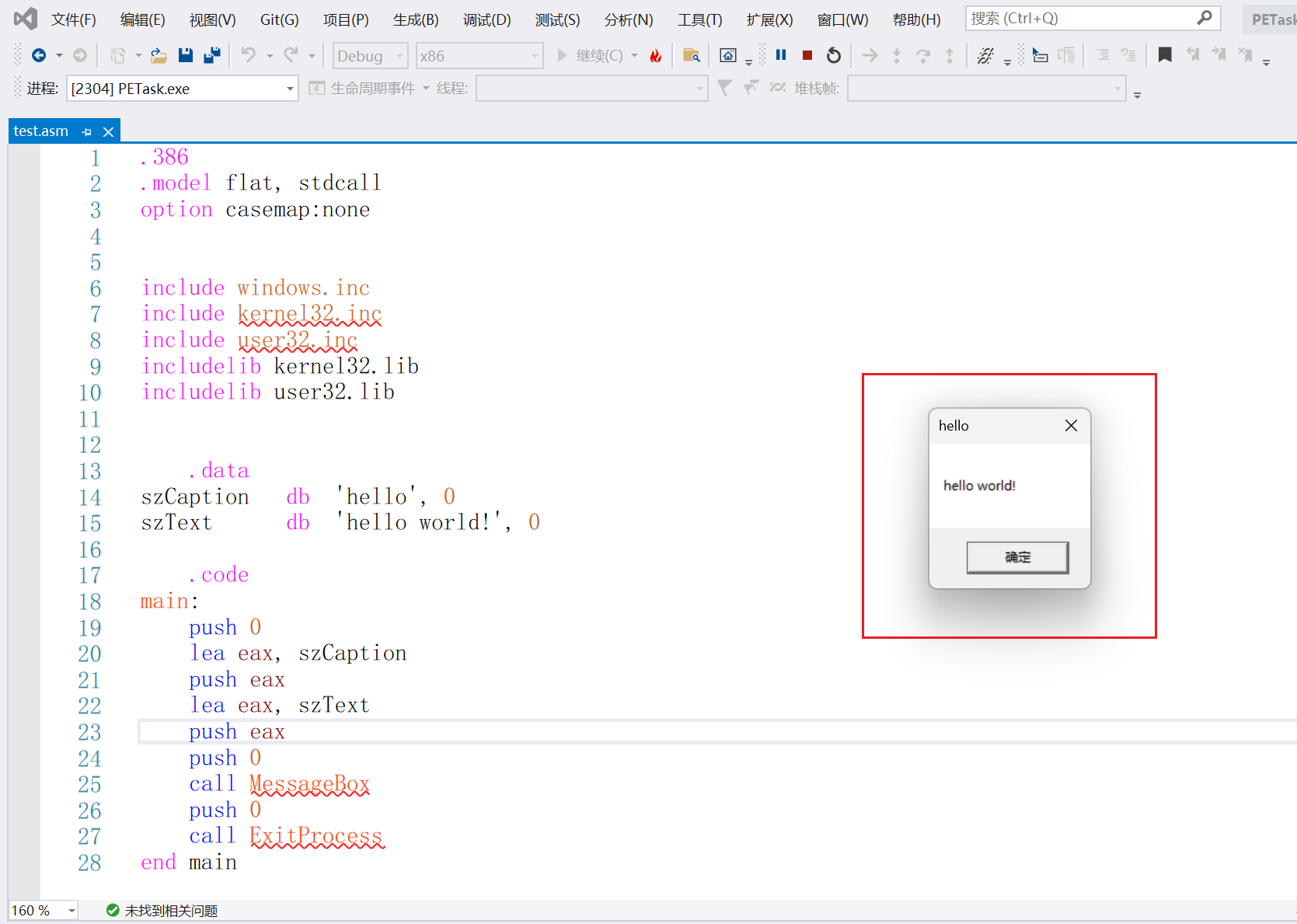Click the show next statement arrow icon
The image size is (1297, 924).
(870, 55)
